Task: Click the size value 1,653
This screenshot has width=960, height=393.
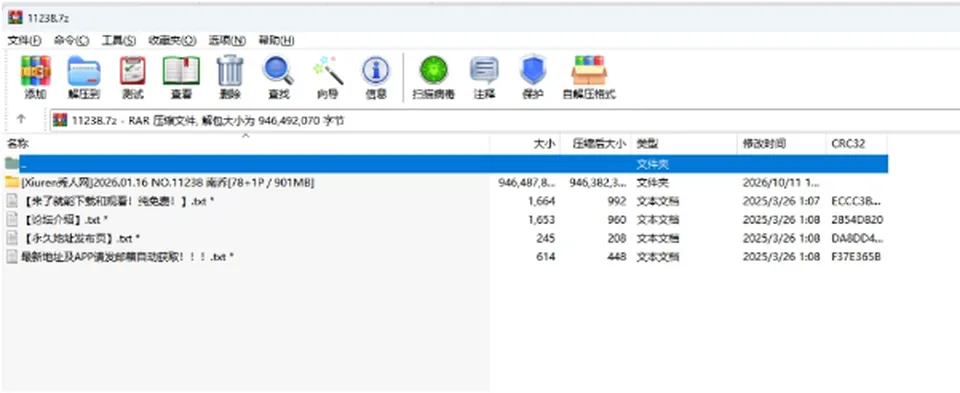Action: pyautogui.click(x=541, y=219)
